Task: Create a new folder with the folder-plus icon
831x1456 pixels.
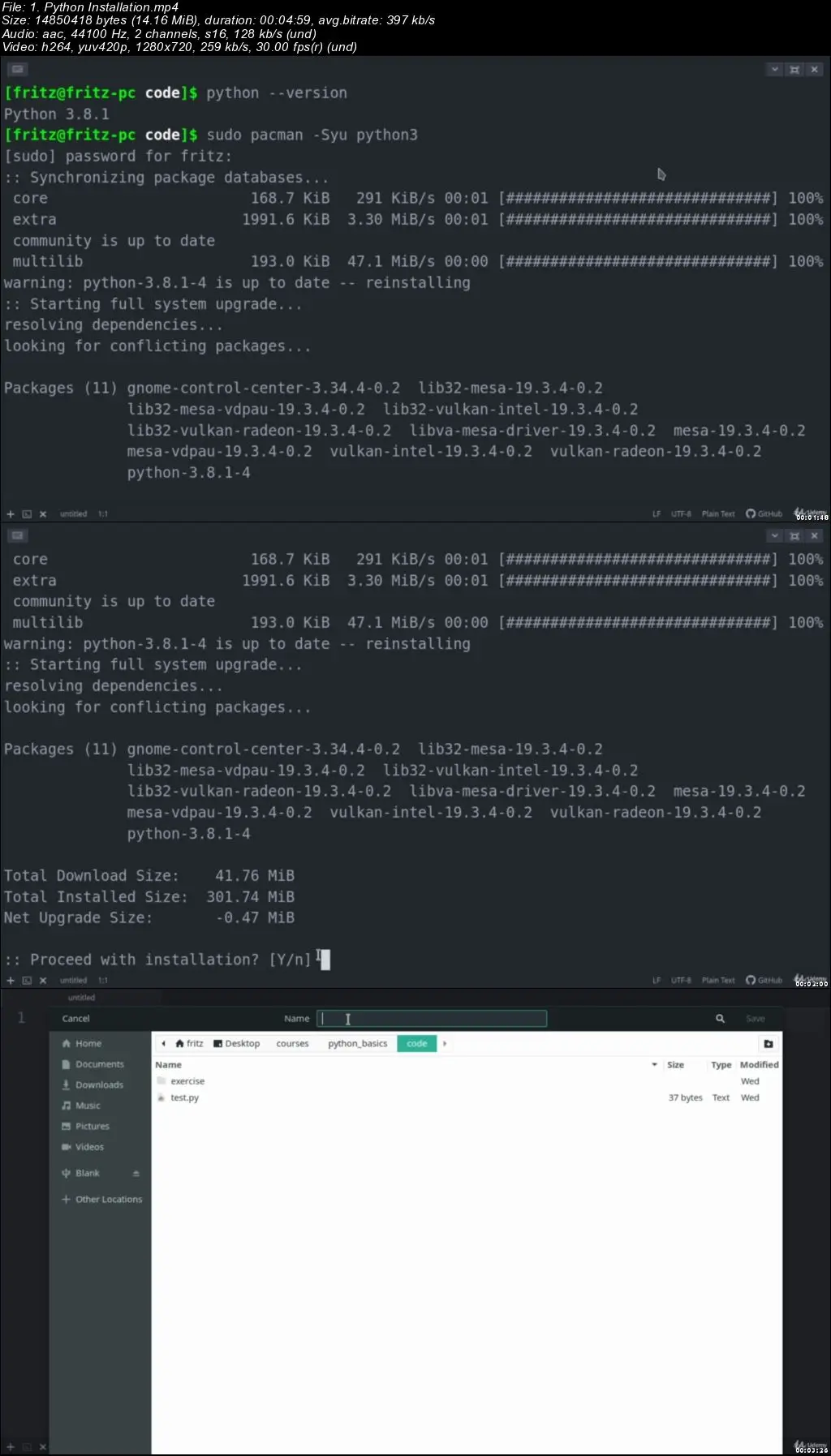Action: click(x=769, y=1044)
